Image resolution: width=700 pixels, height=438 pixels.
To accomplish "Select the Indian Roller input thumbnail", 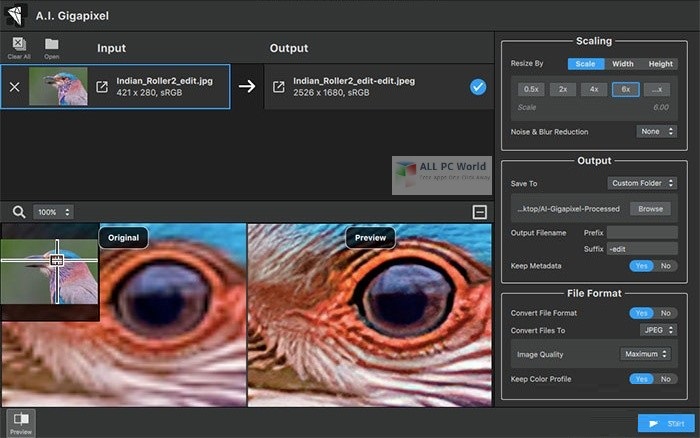I will (58, 86).
